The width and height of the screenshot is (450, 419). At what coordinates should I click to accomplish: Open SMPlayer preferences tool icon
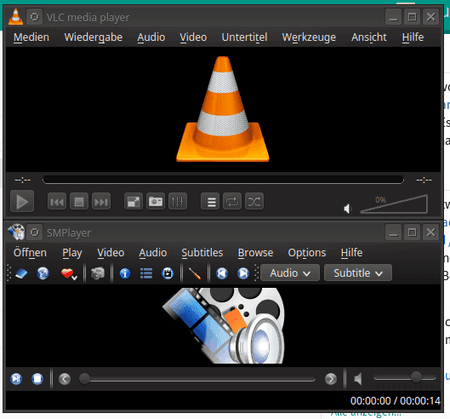tap(195, 274)
